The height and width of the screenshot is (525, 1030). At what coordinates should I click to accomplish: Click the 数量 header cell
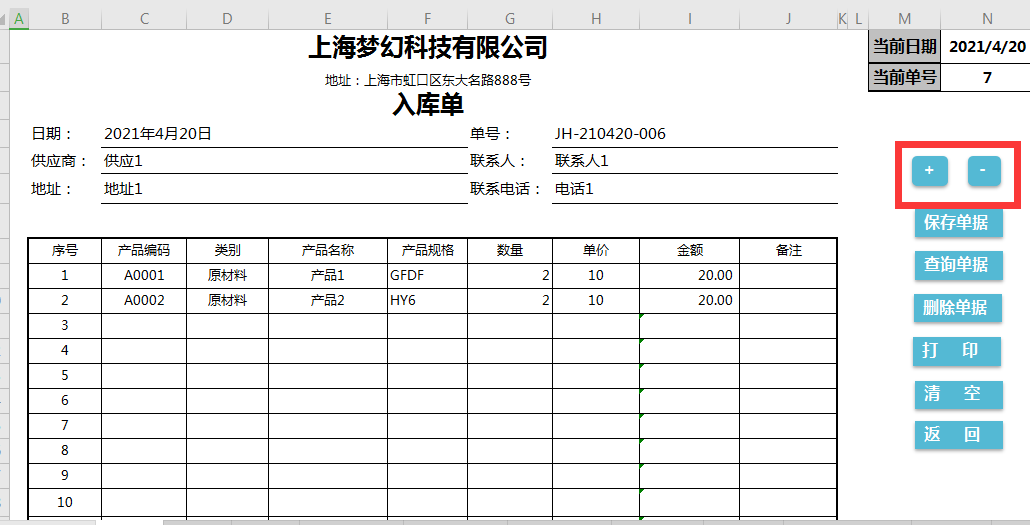click(510, 250)
